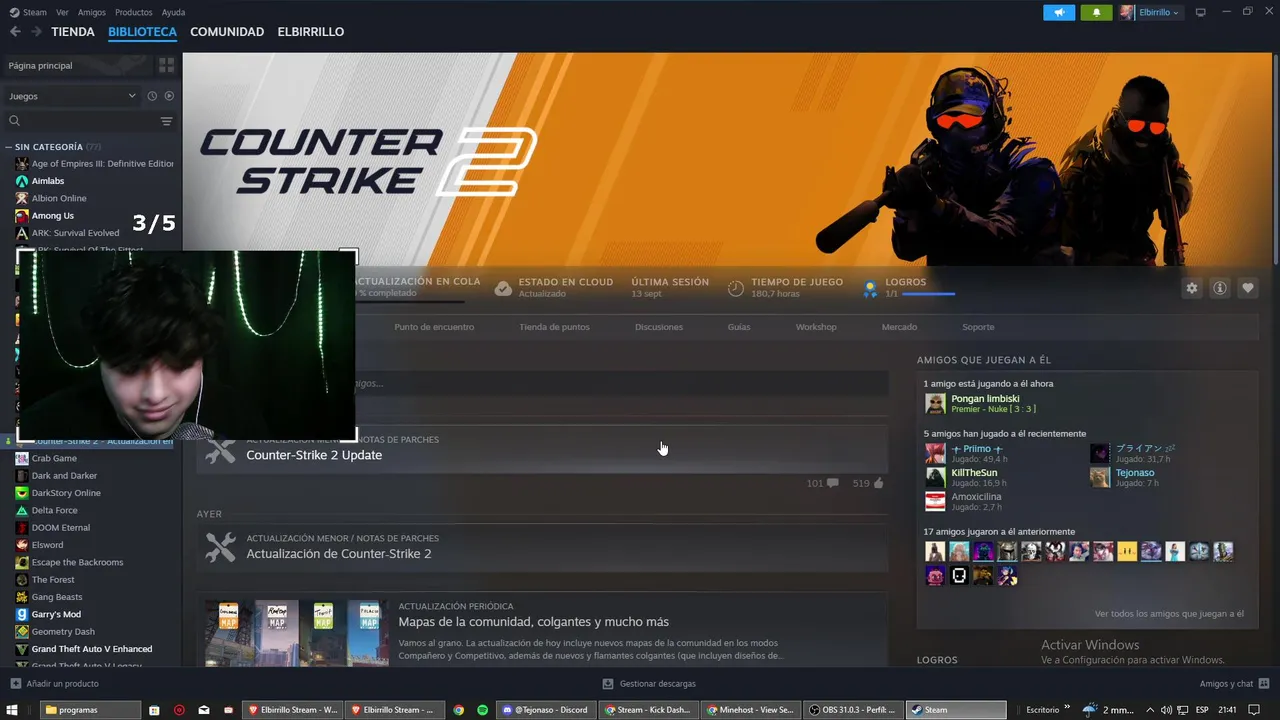Toggle sort by recent clock icon

click(x=152, y=96)
